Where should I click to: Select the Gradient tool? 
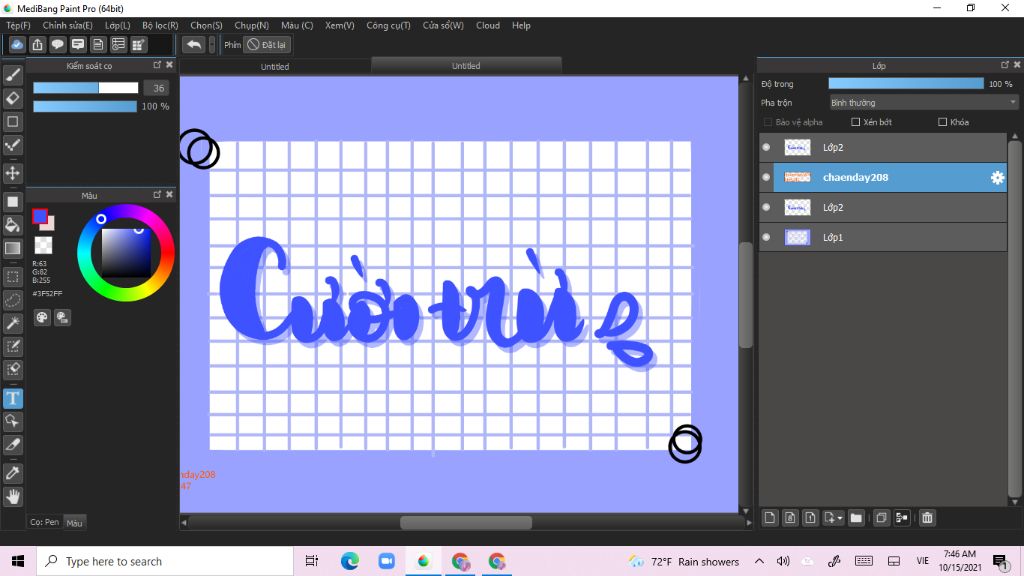tap(12, 248)
